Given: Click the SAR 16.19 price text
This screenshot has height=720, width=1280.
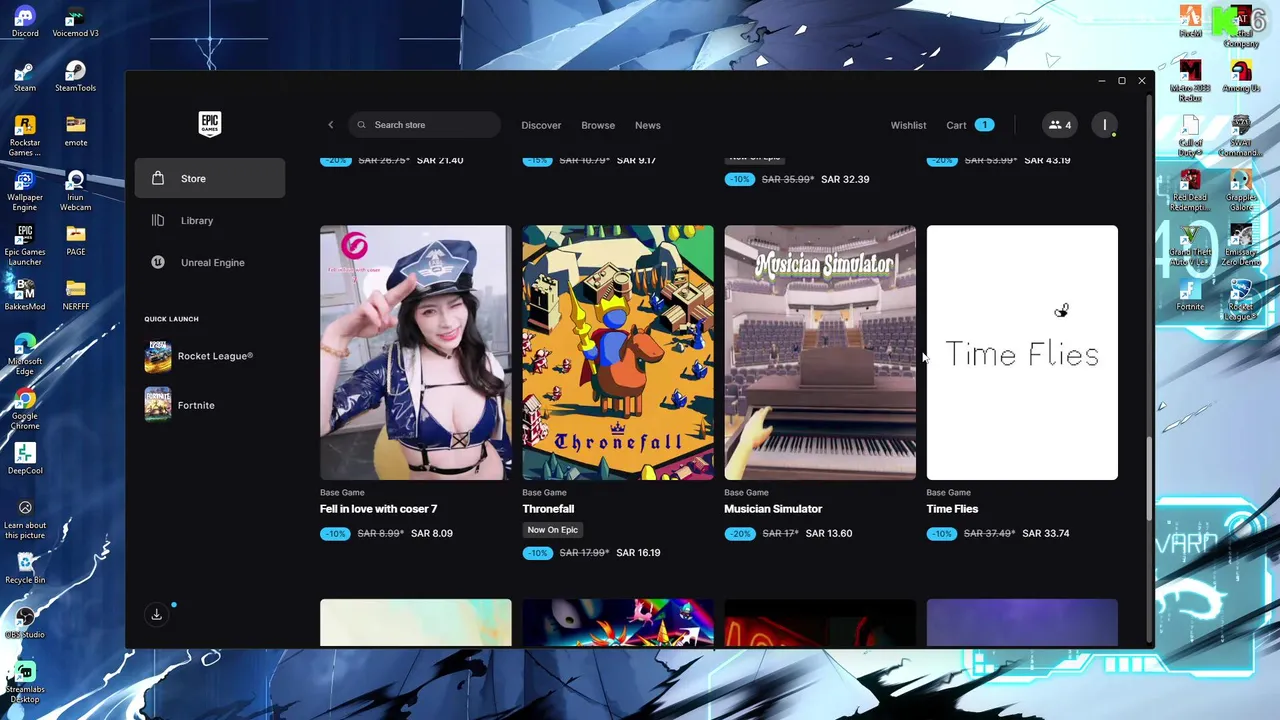Looking at the screenshot, I should pos(638,553).
